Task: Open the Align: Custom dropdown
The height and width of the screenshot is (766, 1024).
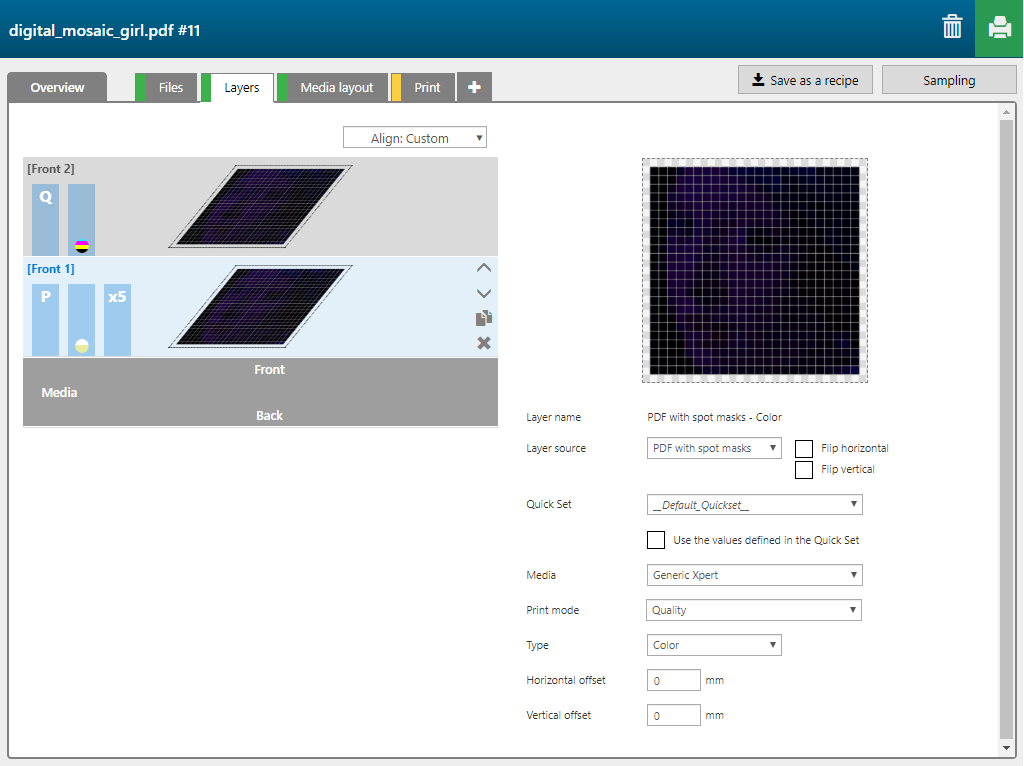Action: 415,138
